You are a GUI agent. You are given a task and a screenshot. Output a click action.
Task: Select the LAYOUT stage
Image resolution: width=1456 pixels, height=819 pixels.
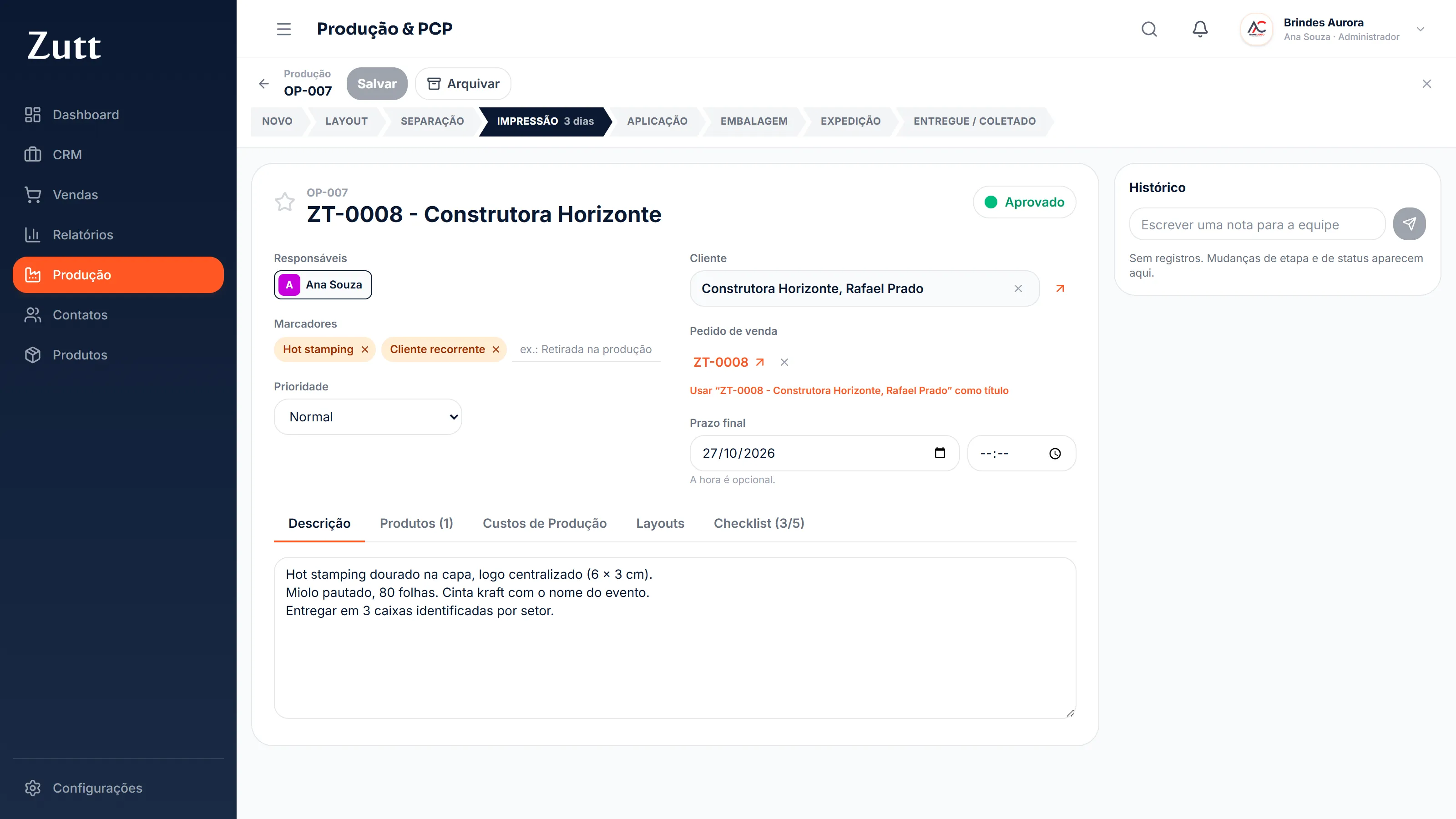coord(346,121)
